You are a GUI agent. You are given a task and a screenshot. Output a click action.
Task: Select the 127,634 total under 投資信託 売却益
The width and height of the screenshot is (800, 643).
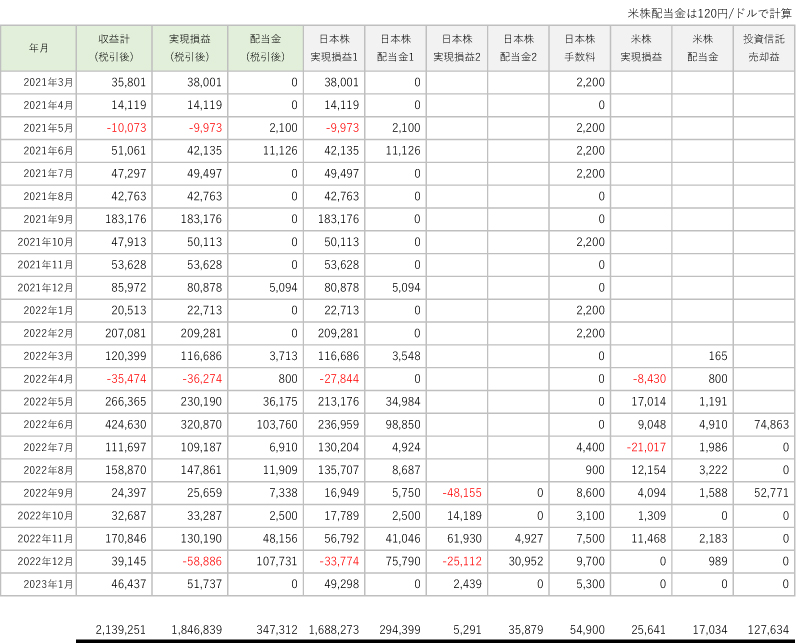click(x=768, y=630)
